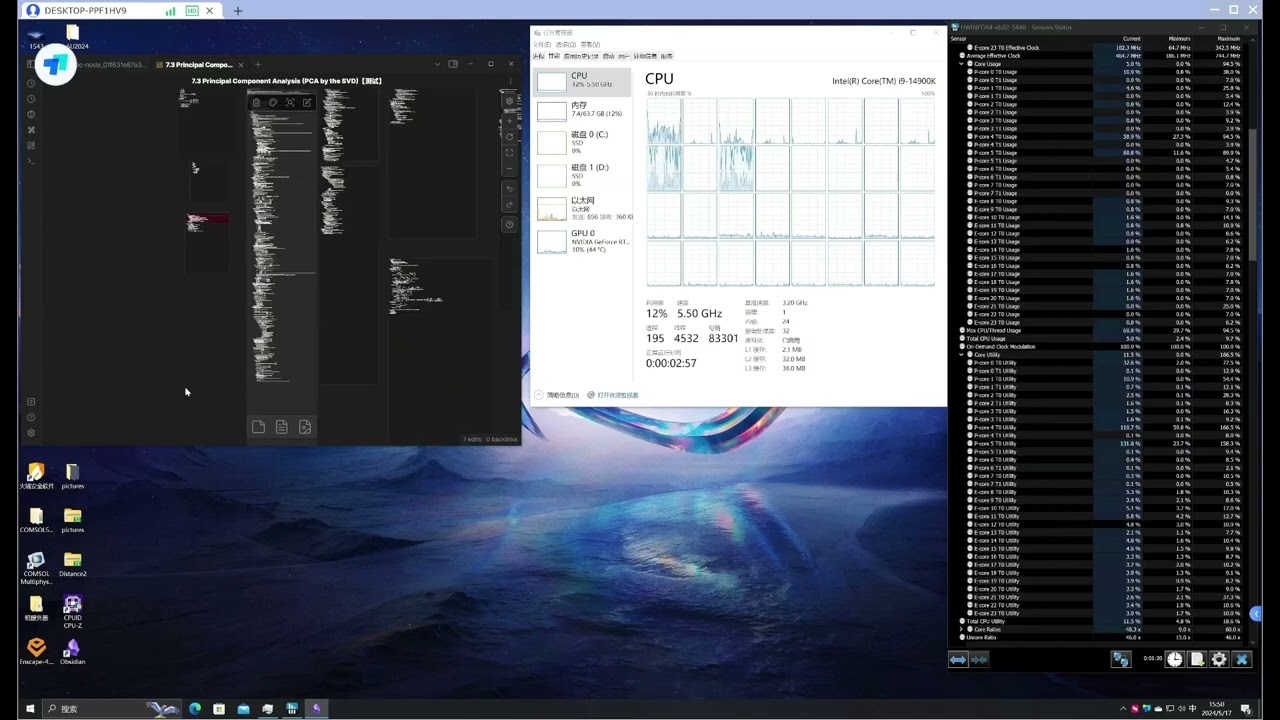This screenshot has height=720, width=1280.
Task: Click the HWiNFO network computers icon
Action: tap(1121, 659)
